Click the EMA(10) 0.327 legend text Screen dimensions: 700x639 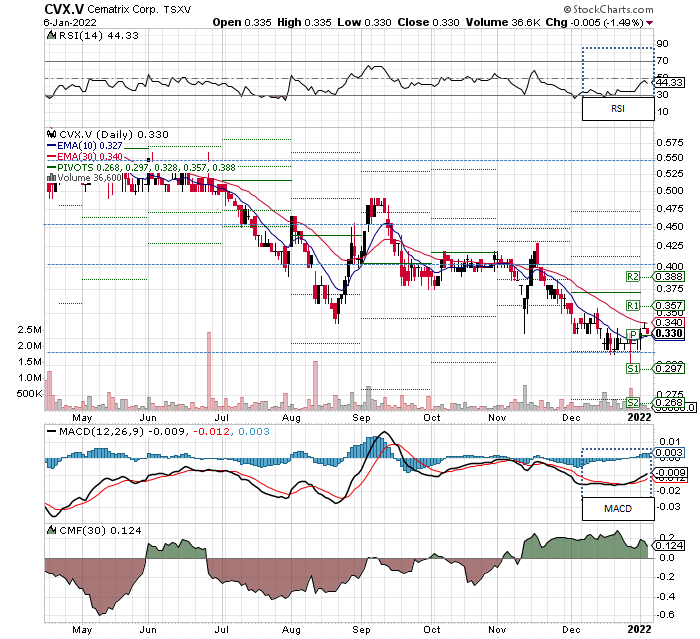(x=89, y=146)
